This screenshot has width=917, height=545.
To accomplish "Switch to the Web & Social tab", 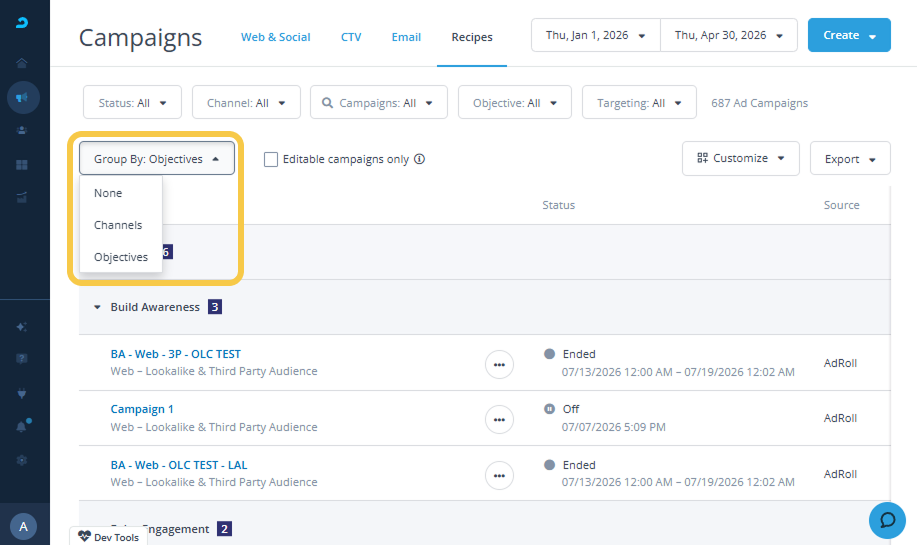I will (x=275, y=37).
